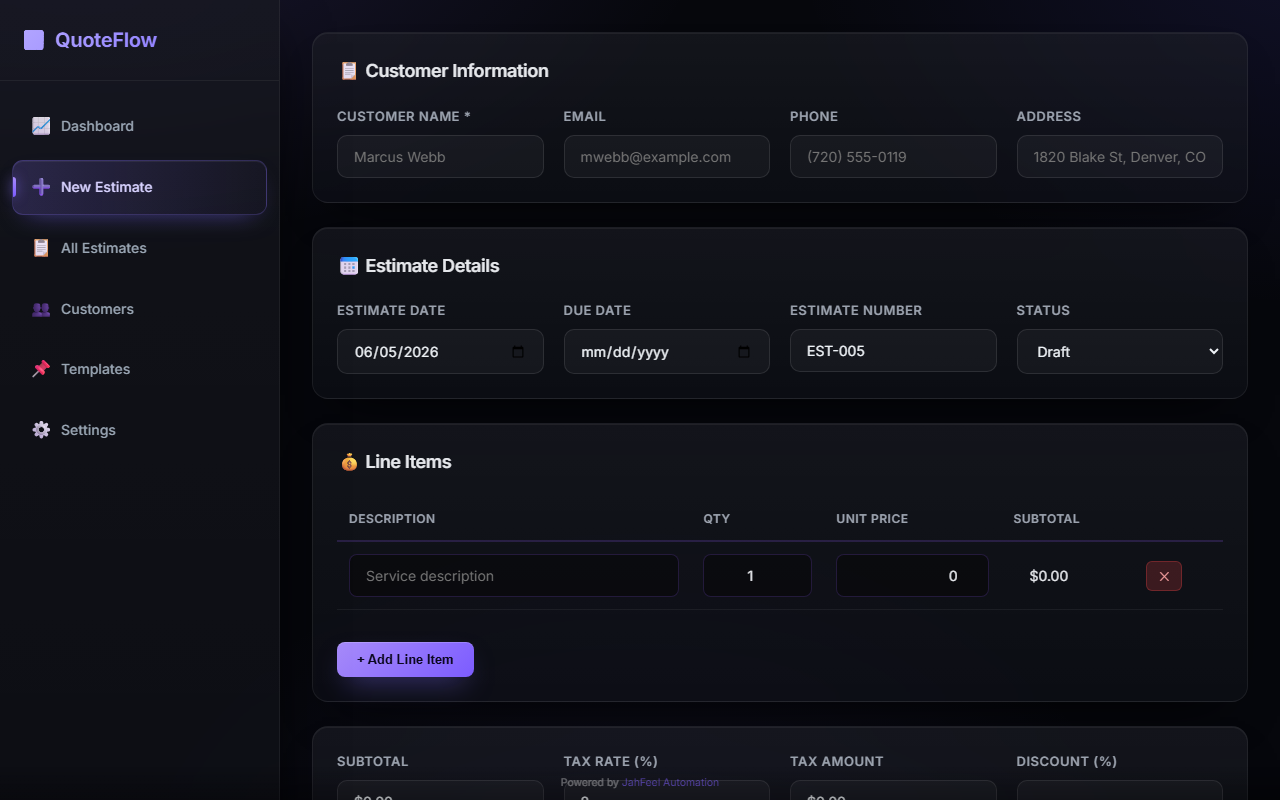
Task: Focus the Address input field
Action: (x=1120, y=157)
